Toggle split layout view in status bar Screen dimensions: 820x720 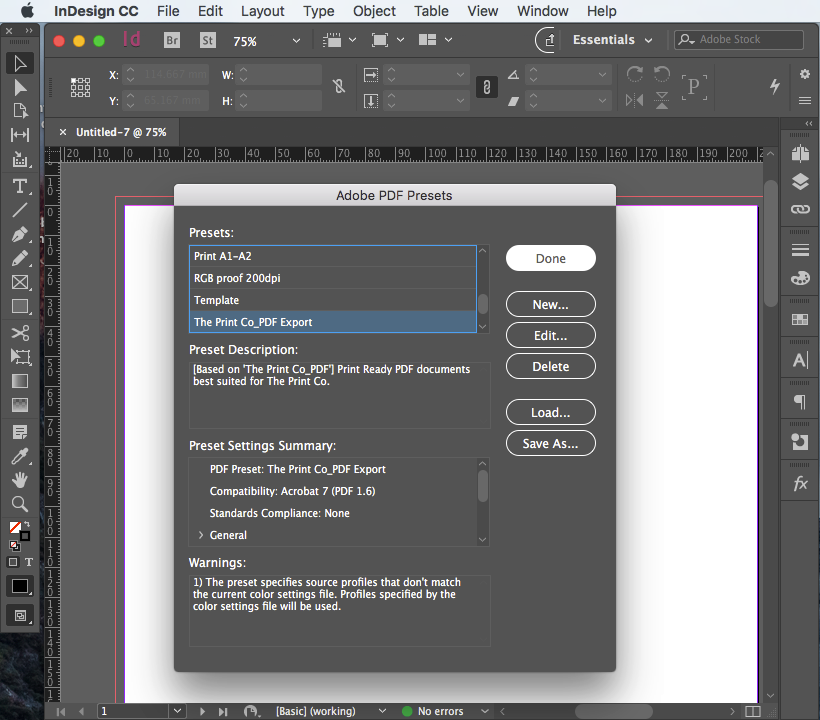(x=753, y=711)
